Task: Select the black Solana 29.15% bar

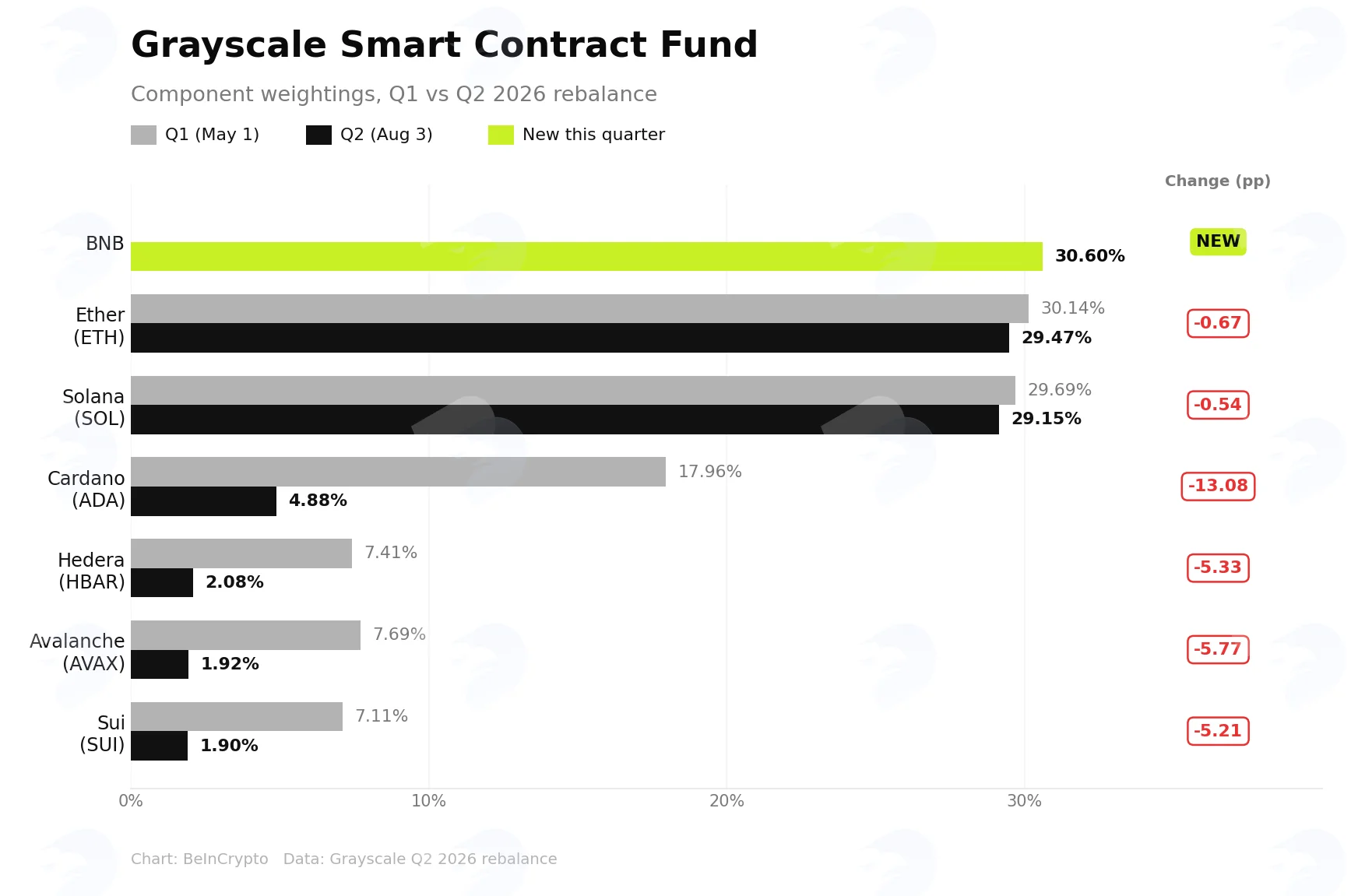Action: pos(565,420)
